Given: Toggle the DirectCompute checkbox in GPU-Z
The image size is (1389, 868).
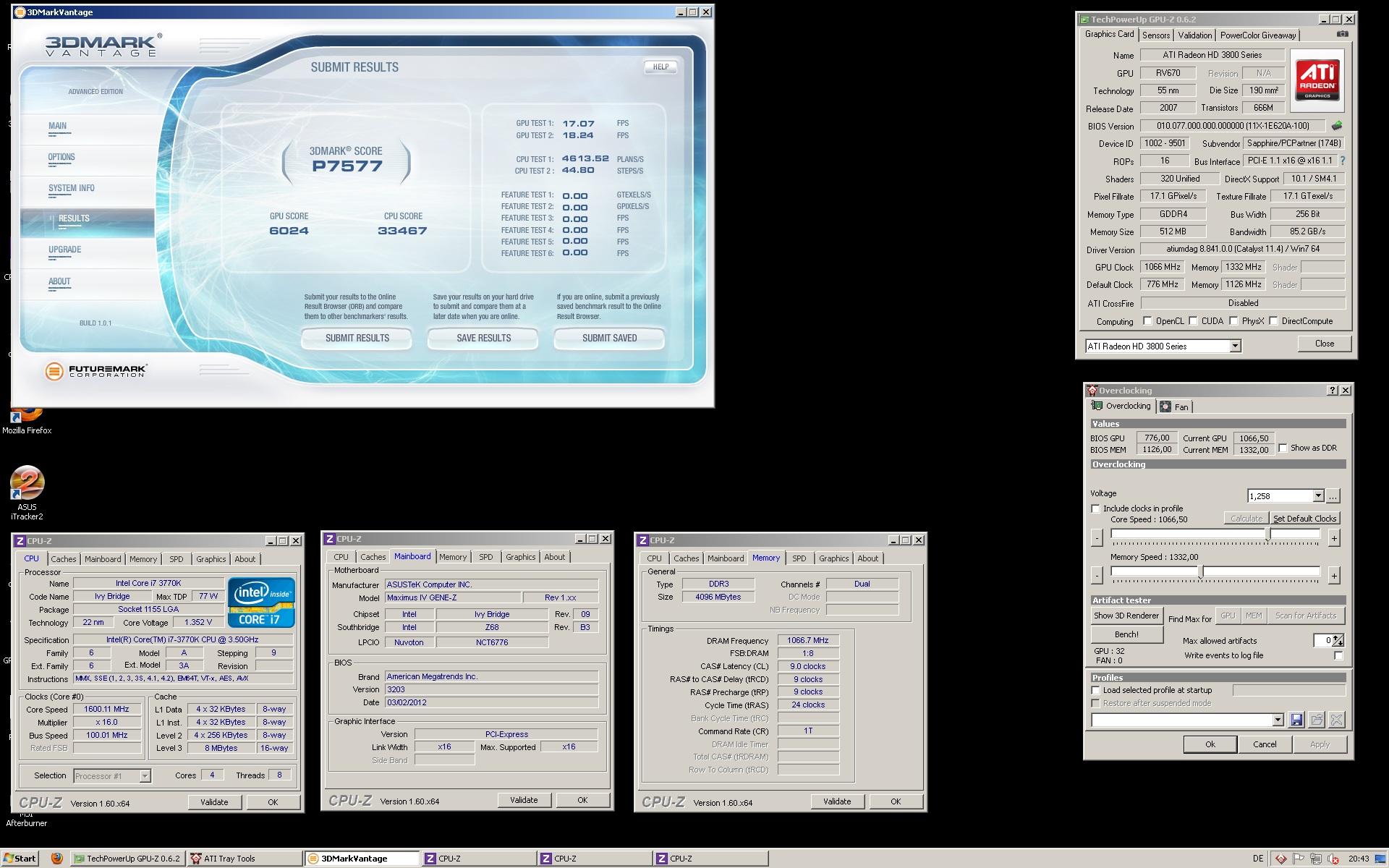Looking at the screenshot, I should coord(1273,321).
